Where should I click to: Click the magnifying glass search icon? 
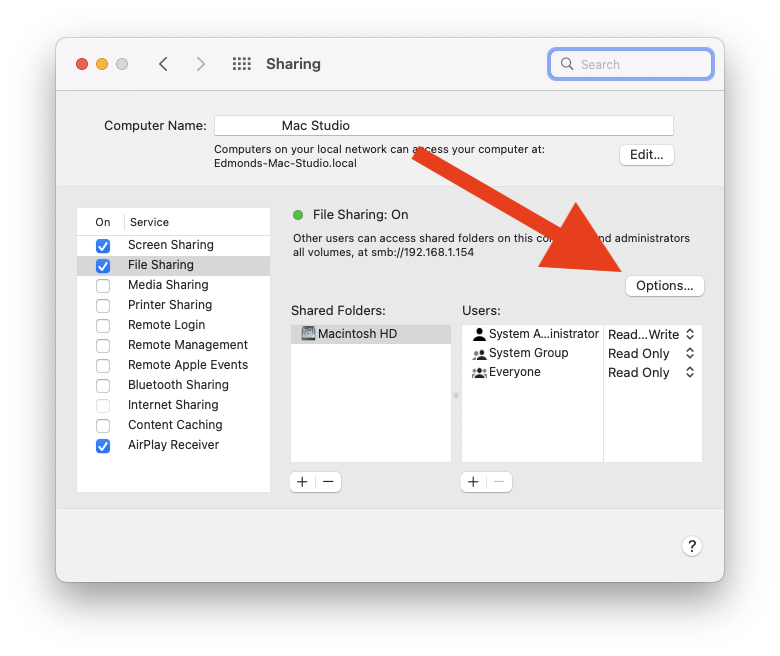567,64
